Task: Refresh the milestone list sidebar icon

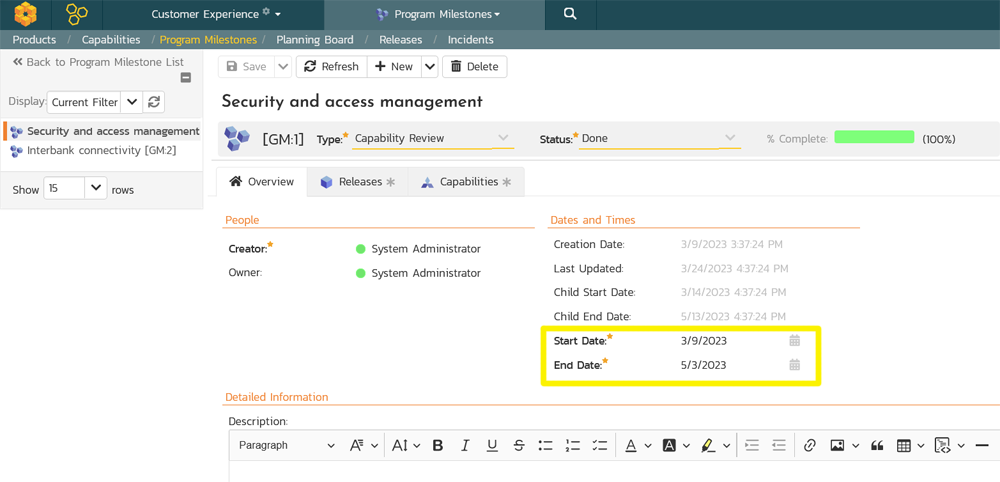Action: 154,102
